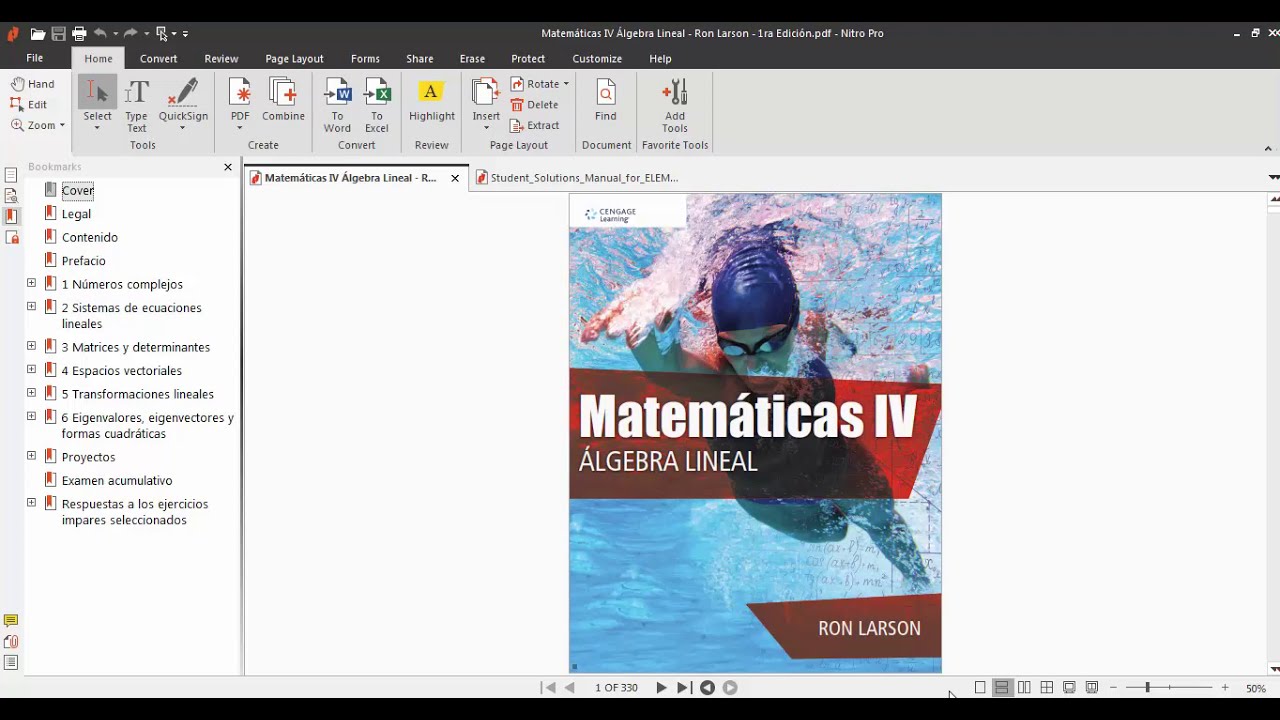The image size is (1280, 720).
Task: Select the Edit tool
Action: tap(29, 104)
